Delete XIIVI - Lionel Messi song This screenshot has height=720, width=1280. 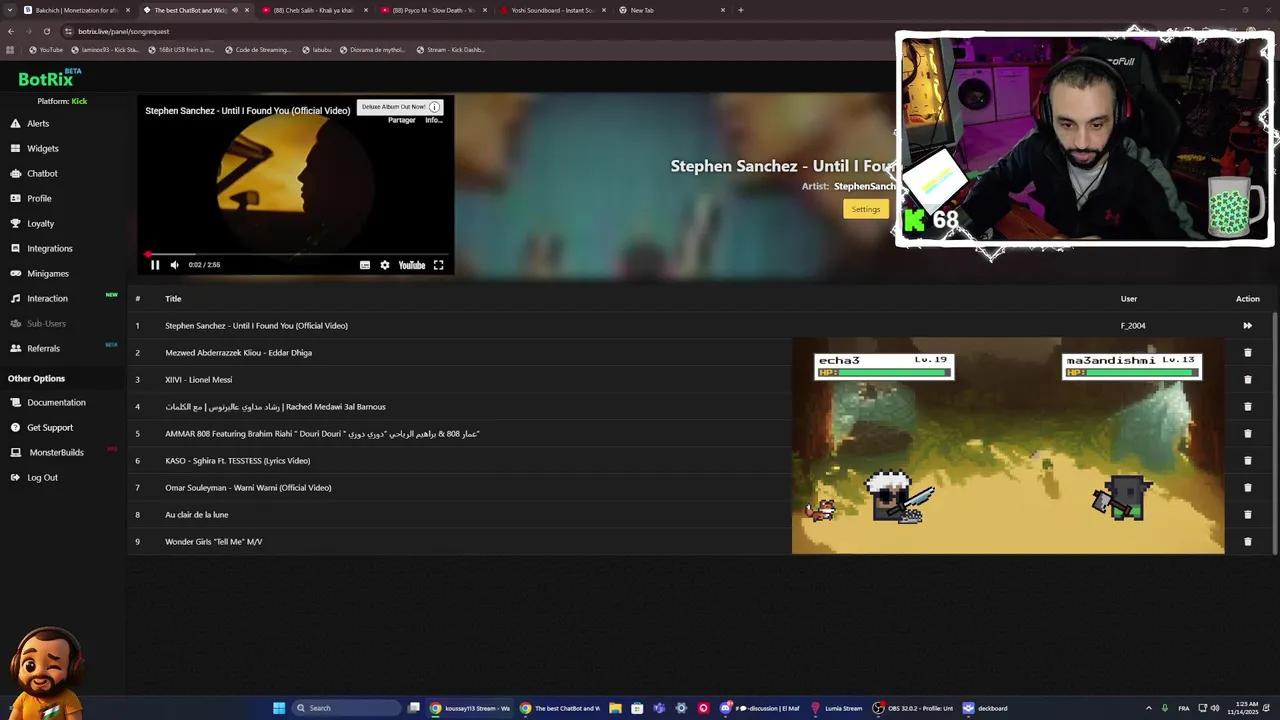coord(1247,379)
